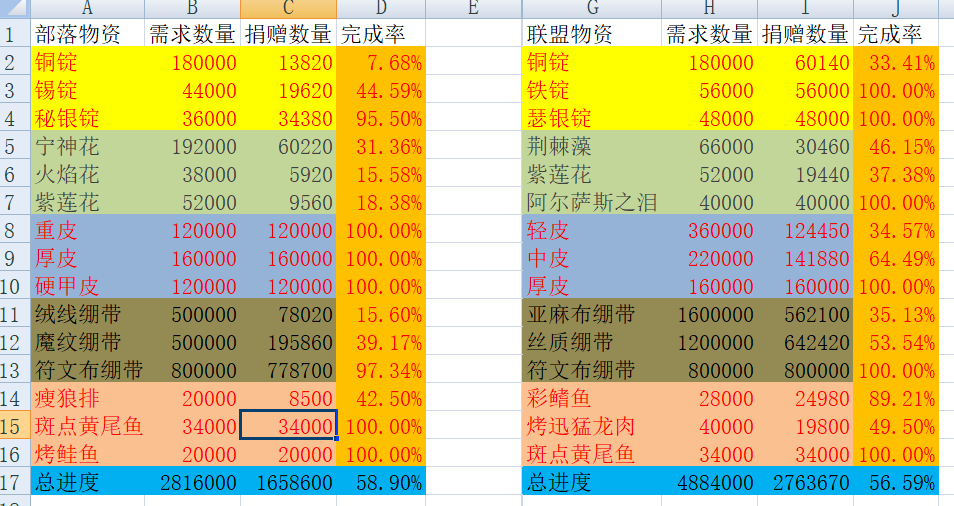Select the highlighted column C header

pyautogui.click(x=288, y=9)
